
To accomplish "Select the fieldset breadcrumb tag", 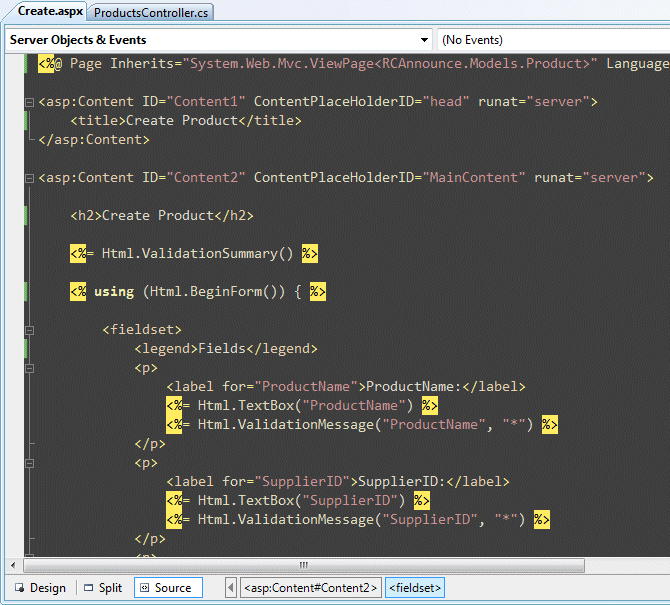I will [415, 588].
